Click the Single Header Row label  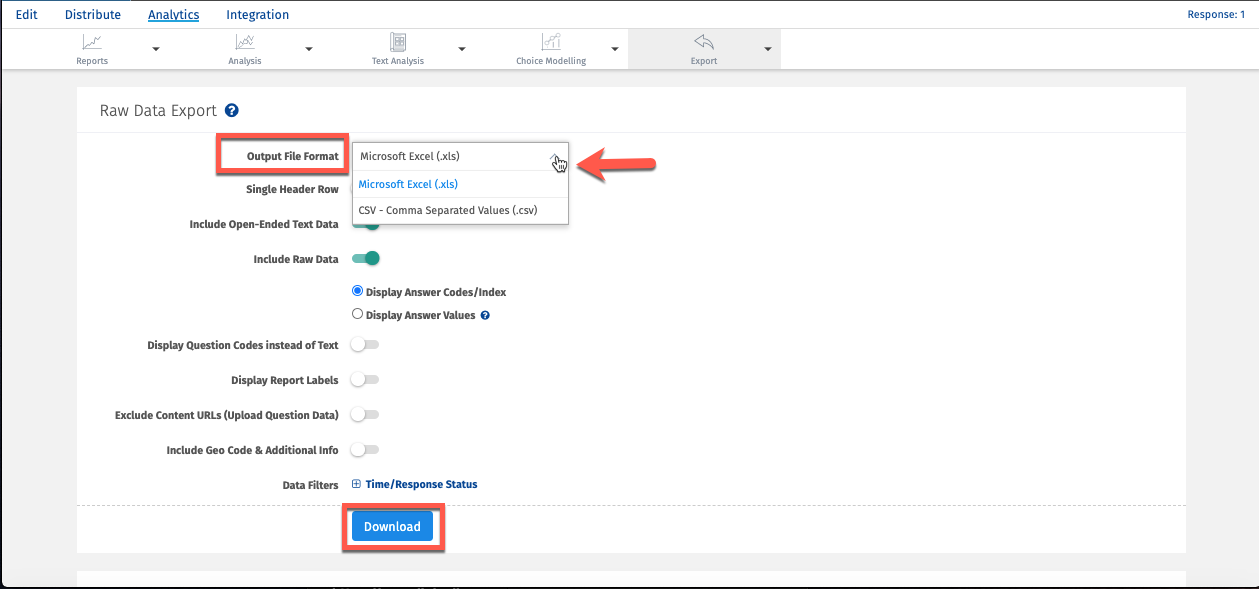point(292,189)
